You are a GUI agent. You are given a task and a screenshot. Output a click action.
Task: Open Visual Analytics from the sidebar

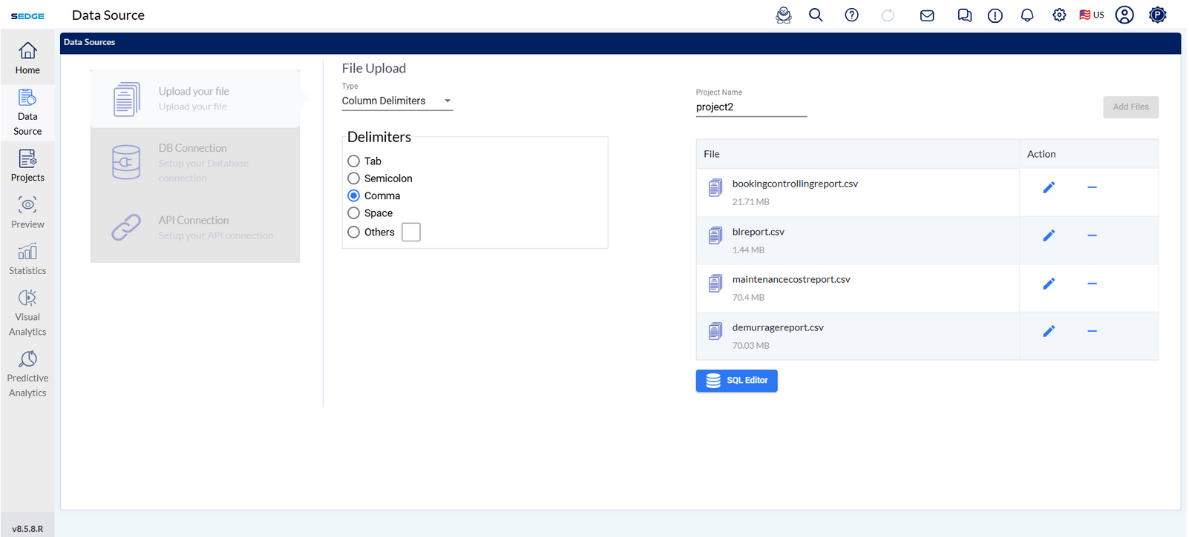[x=27, y=312]
